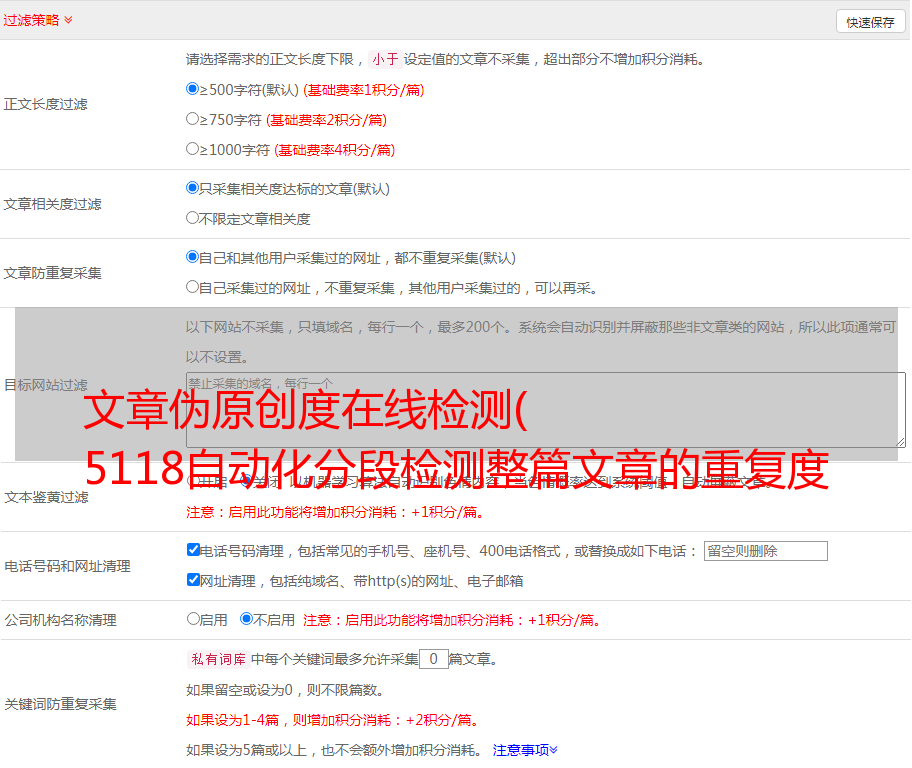Click the 如果设为1-4篇 red warning text
912x768 pixels.
click(x=334, y=720)
